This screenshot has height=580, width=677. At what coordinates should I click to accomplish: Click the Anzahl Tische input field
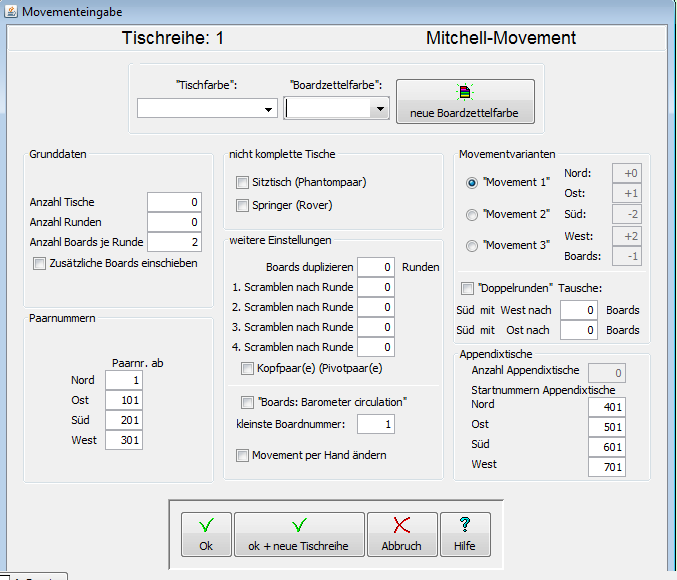point(174,202)
